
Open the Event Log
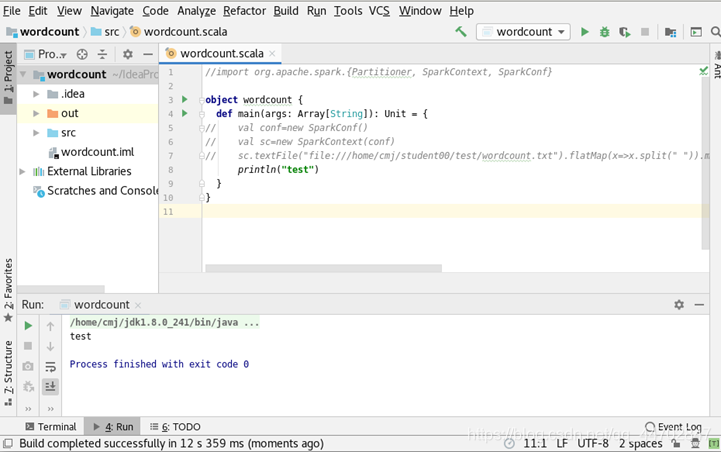pos(673,427)
